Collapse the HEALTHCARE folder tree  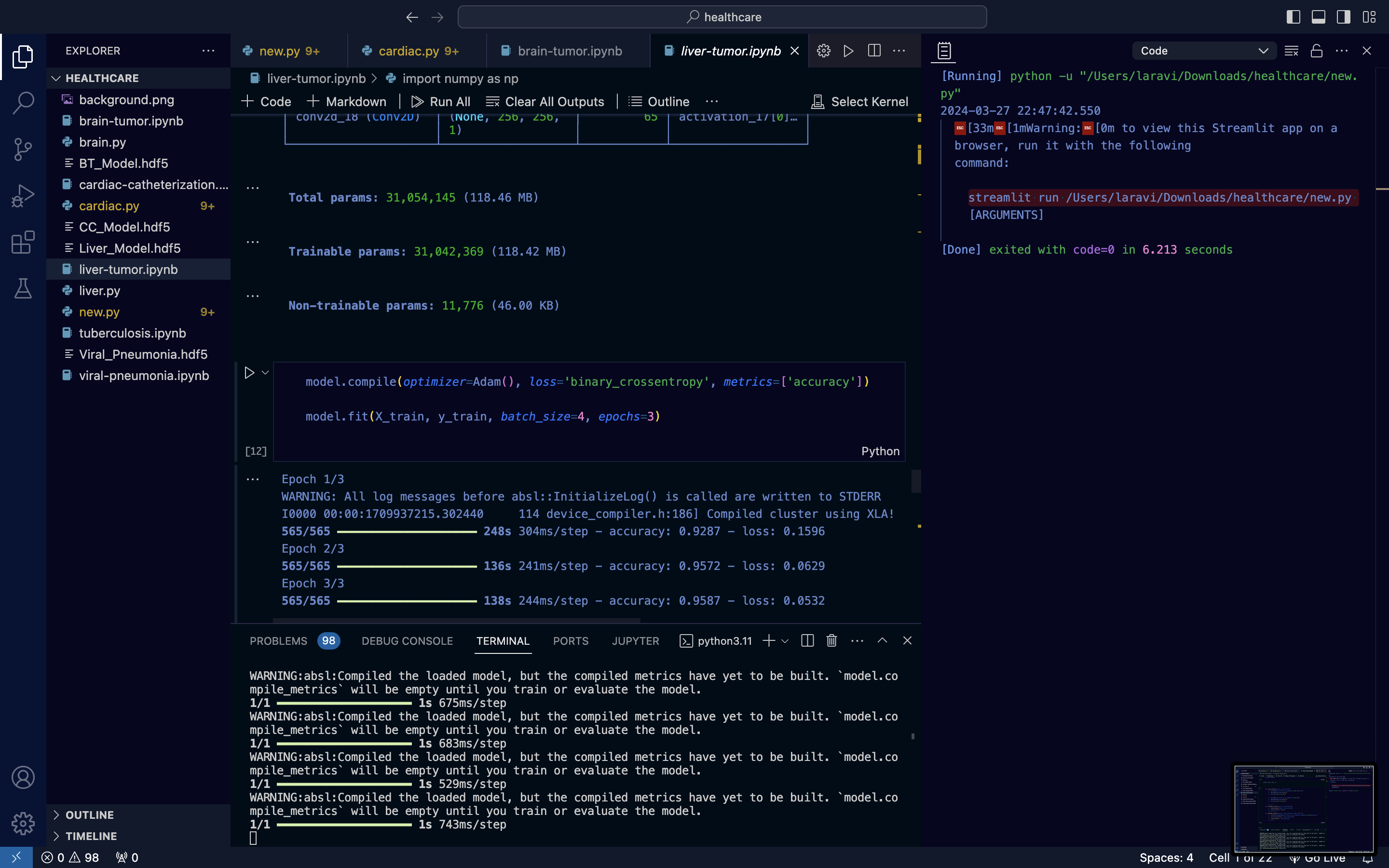102,78
